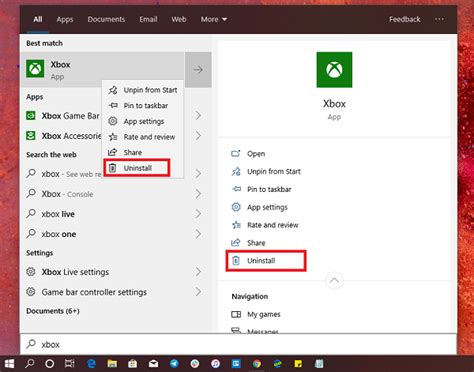Screen dimensions: 474x372
Task: Select the All tab
Action: coord(38,19)
